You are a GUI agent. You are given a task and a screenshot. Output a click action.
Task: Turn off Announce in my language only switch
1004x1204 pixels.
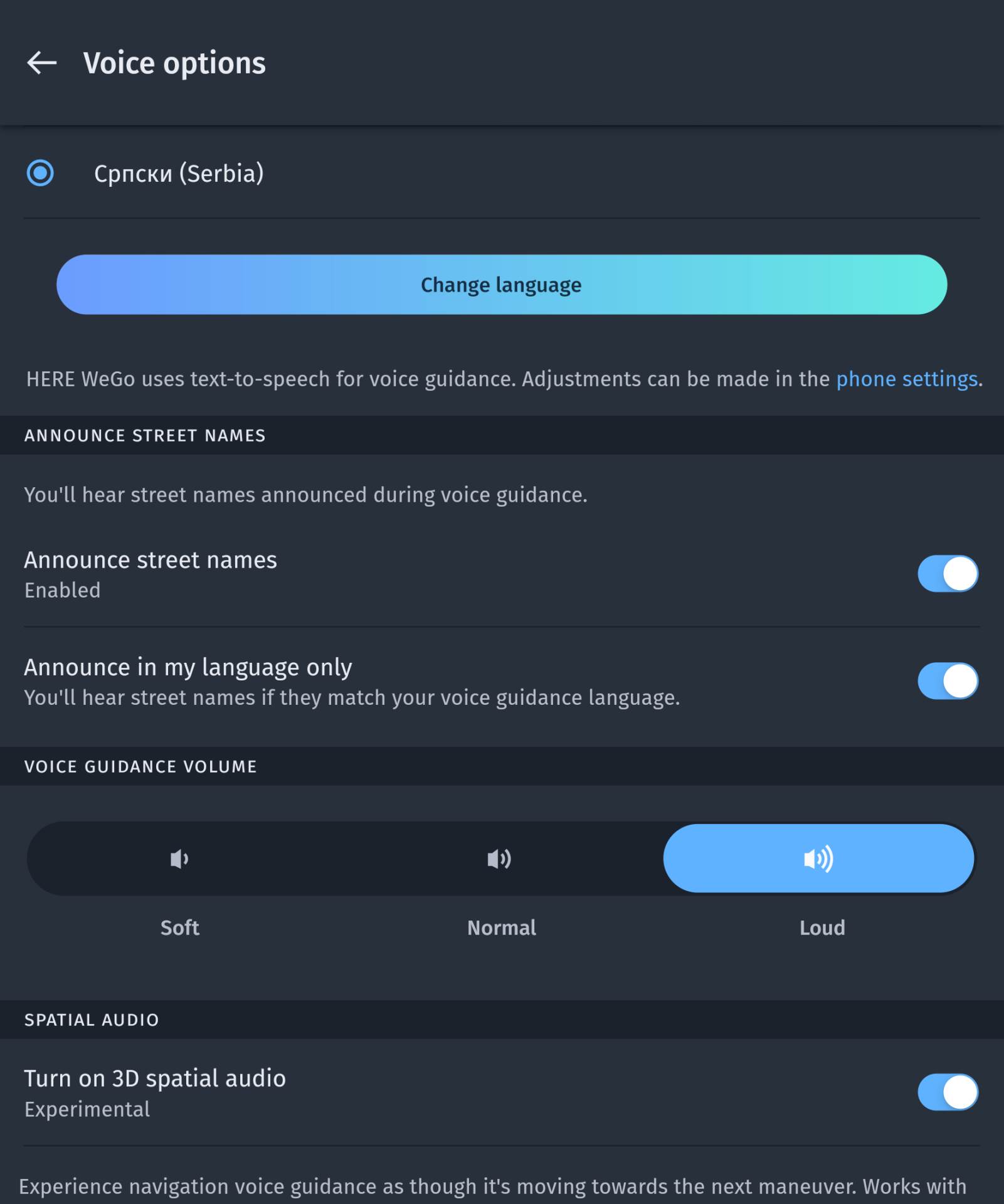pyautogui.click(x=948, y=681)
